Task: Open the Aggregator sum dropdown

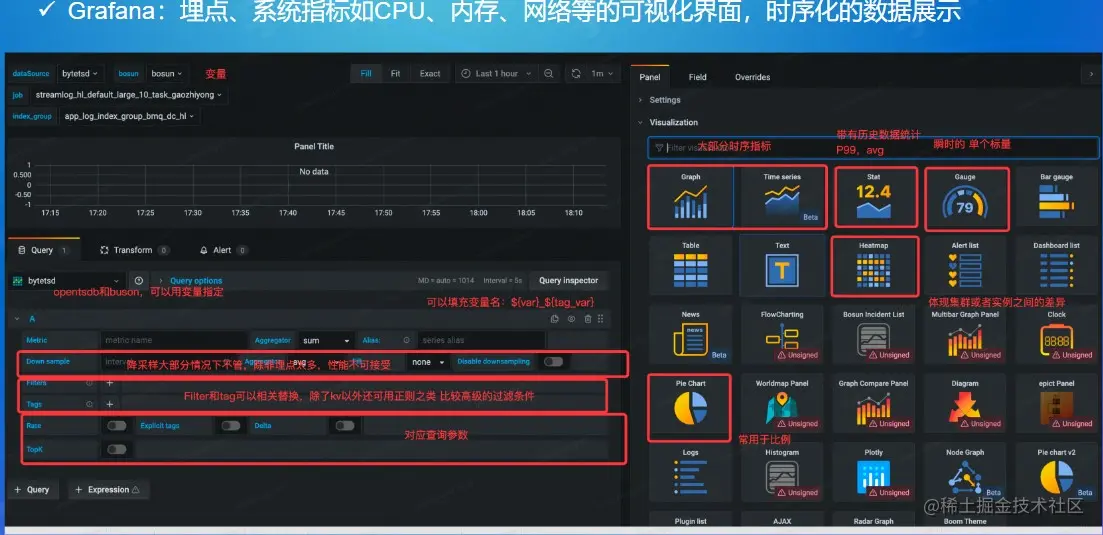Action: coord(326,340)
